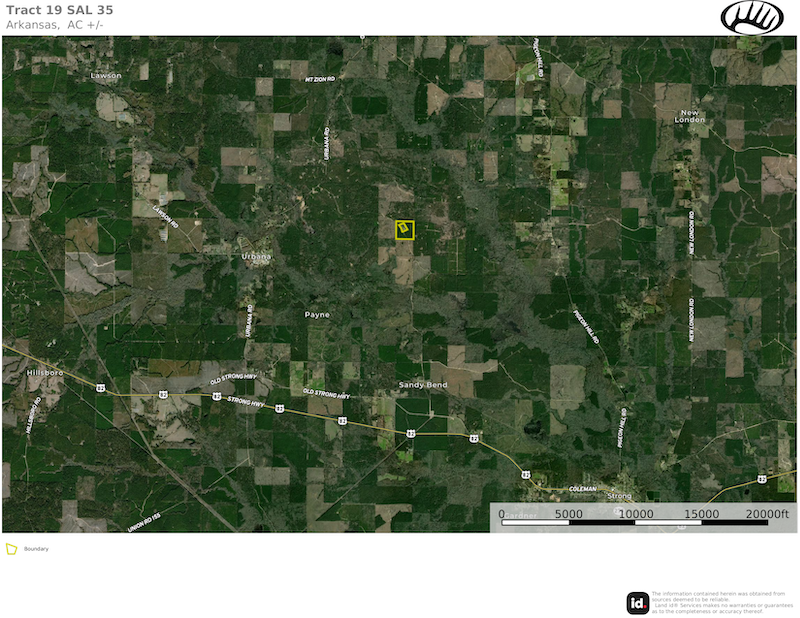
Task: Click the bear paw logo
Action: click(x=752, y=17)
